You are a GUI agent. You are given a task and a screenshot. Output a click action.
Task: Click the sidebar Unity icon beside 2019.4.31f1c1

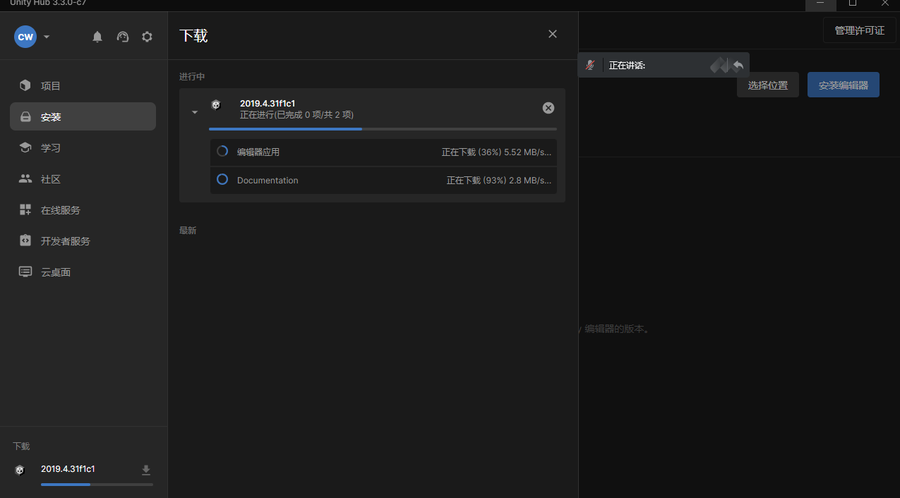20,470
